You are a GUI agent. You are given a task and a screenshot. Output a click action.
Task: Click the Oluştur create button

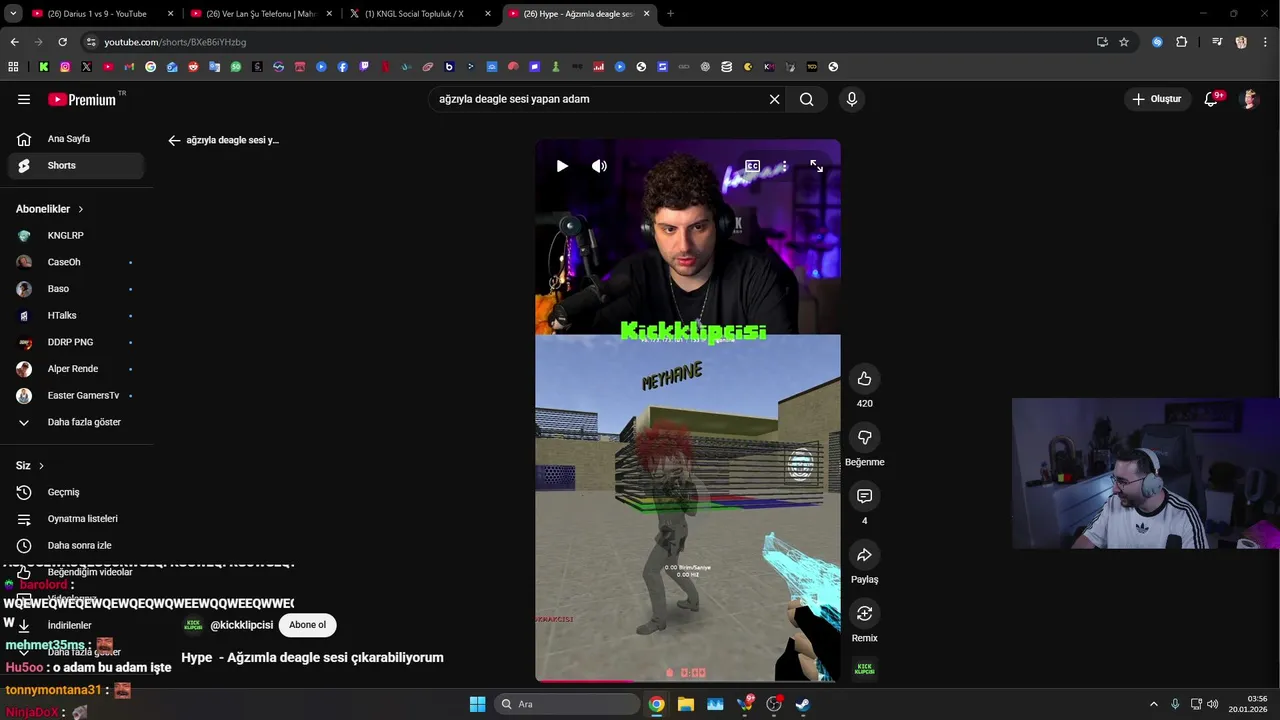click(x=1157, y=99)
